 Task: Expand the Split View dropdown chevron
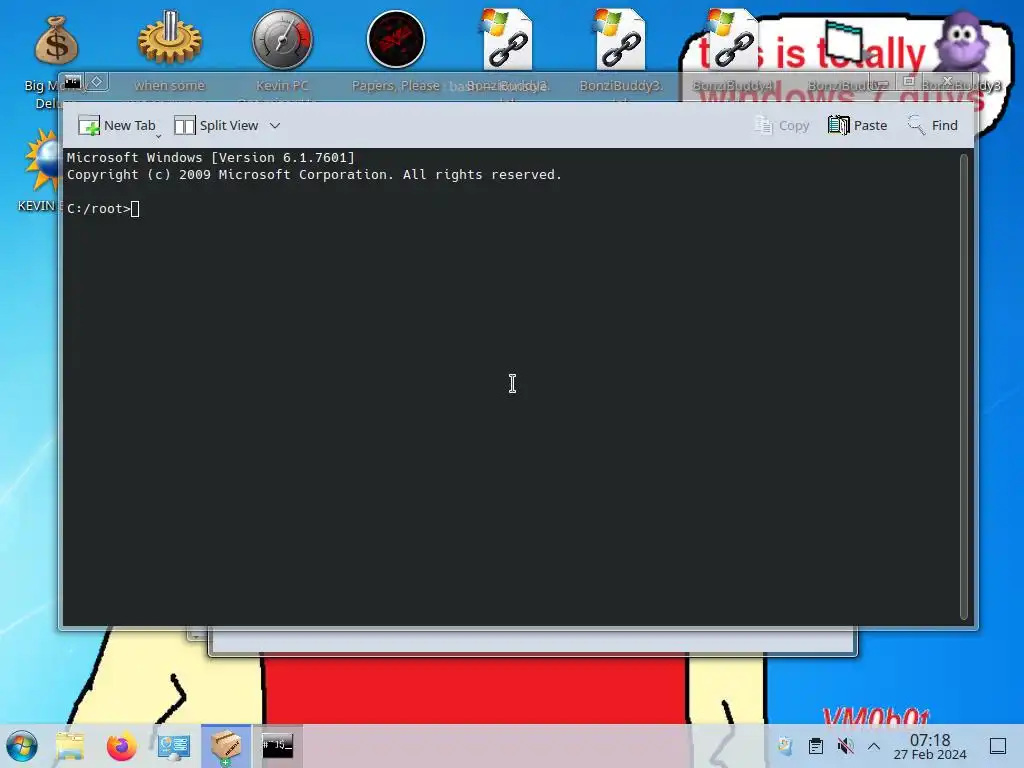tap(275, 125)
